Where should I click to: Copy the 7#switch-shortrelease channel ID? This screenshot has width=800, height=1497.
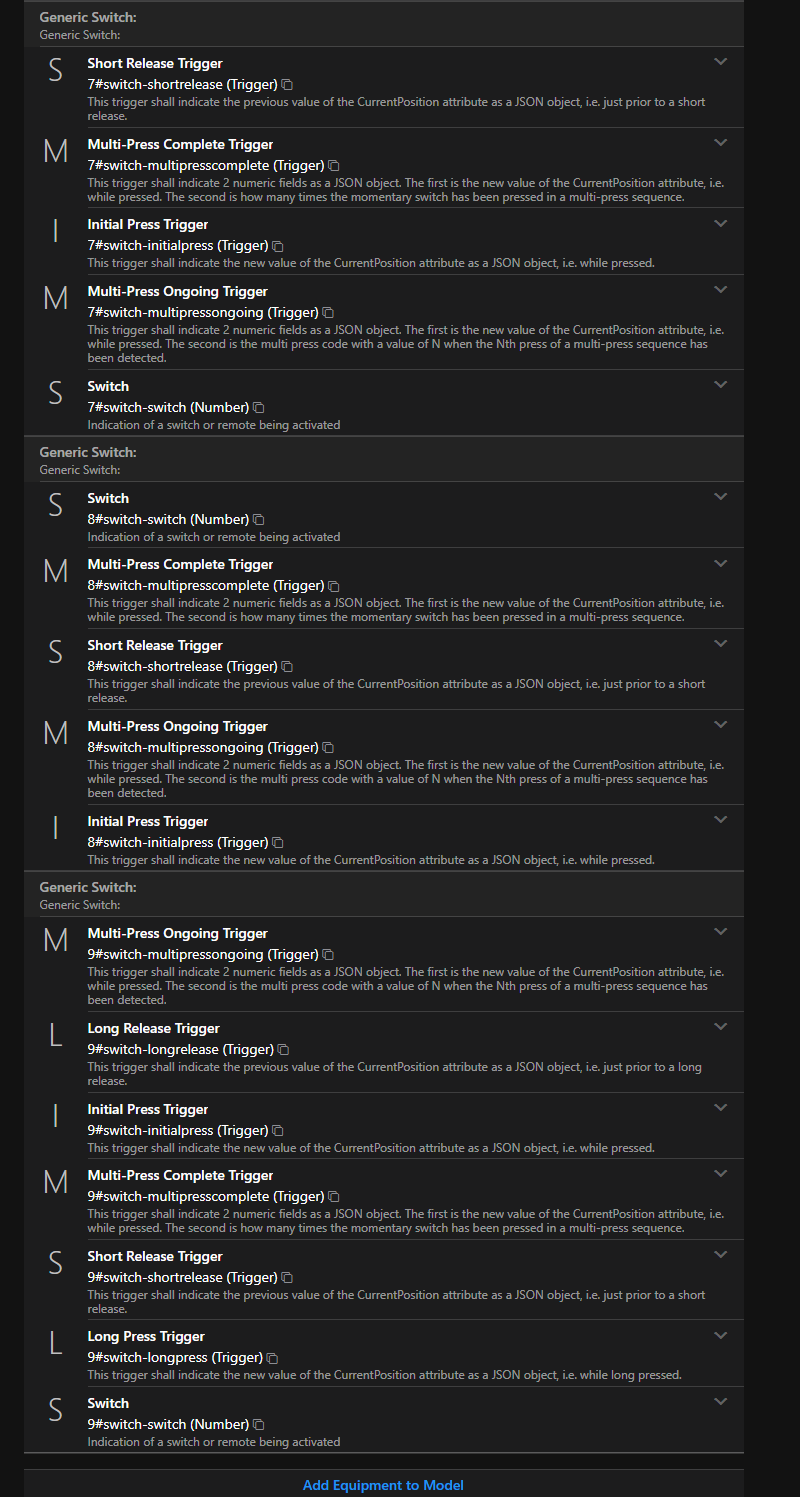click(288, 85)
